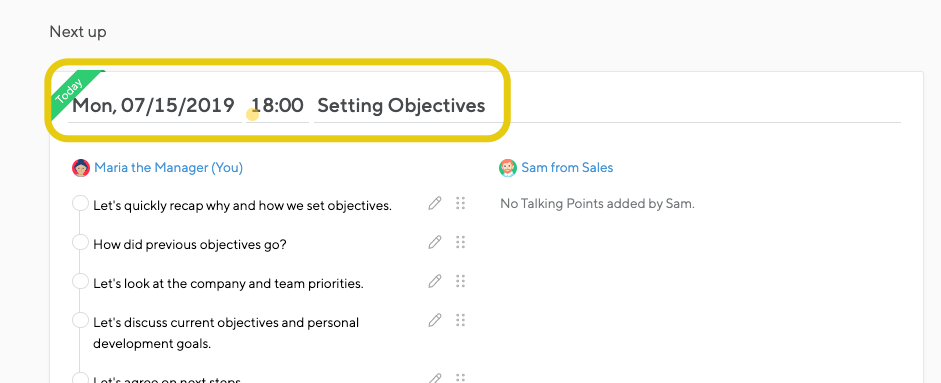Mark 'How did previous objectives go?' as done
Image resolution: width=941 pixels, height=383 pixels.
click(x=80, y=243)
